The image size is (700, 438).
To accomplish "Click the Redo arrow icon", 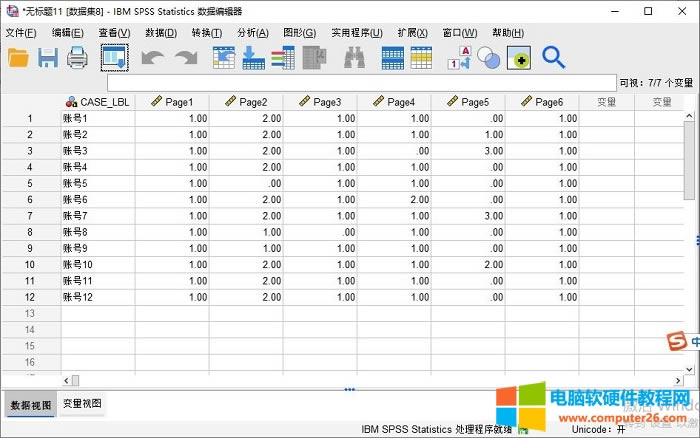I will point(185,58).
